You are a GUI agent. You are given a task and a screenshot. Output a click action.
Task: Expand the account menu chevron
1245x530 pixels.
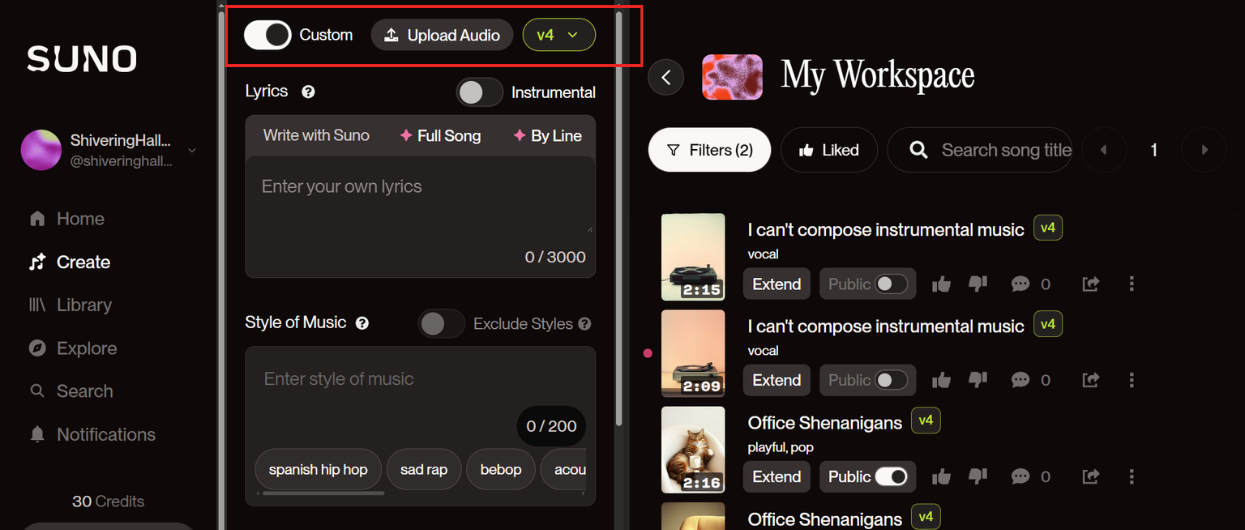coord(192,151)
